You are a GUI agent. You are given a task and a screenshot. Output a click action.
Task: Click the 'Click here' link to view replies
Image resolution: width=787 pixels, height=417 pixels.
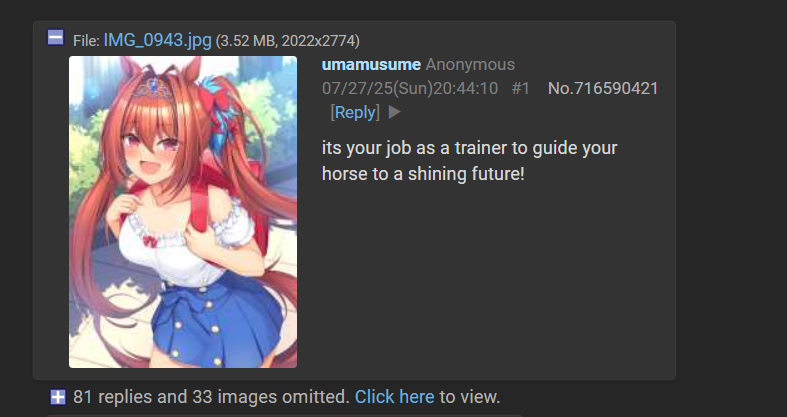[395, 397]
